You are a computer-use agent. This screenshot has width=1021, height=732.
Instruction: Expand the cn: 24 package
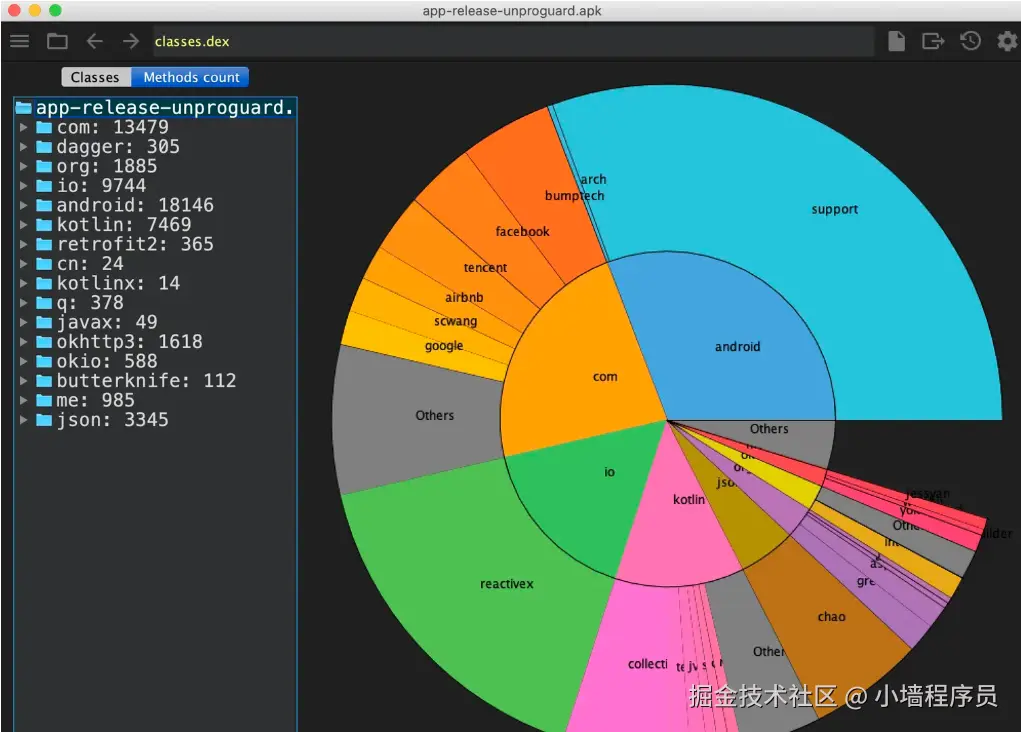23,264
